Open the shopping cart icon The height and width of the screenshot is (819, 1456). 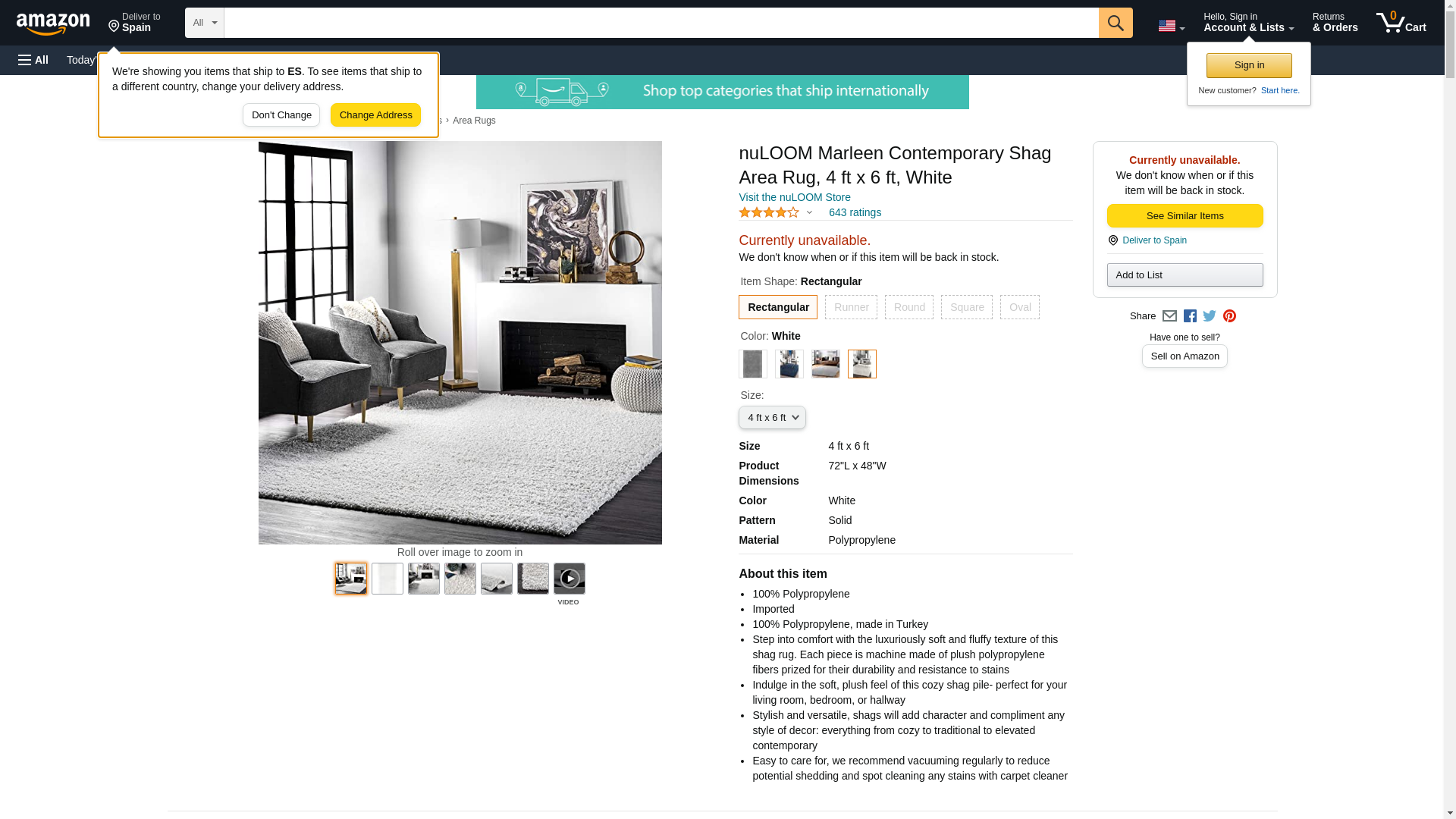(x=1401, y=23)
